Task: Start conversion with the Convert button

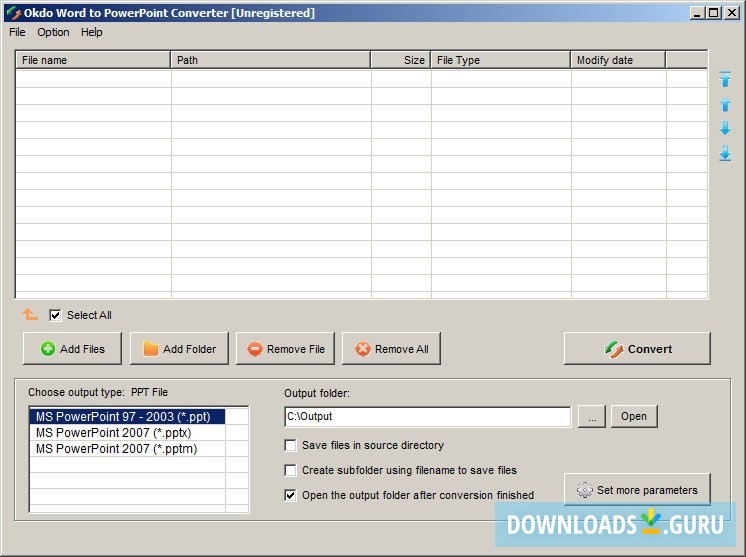Action: [637, 349]
